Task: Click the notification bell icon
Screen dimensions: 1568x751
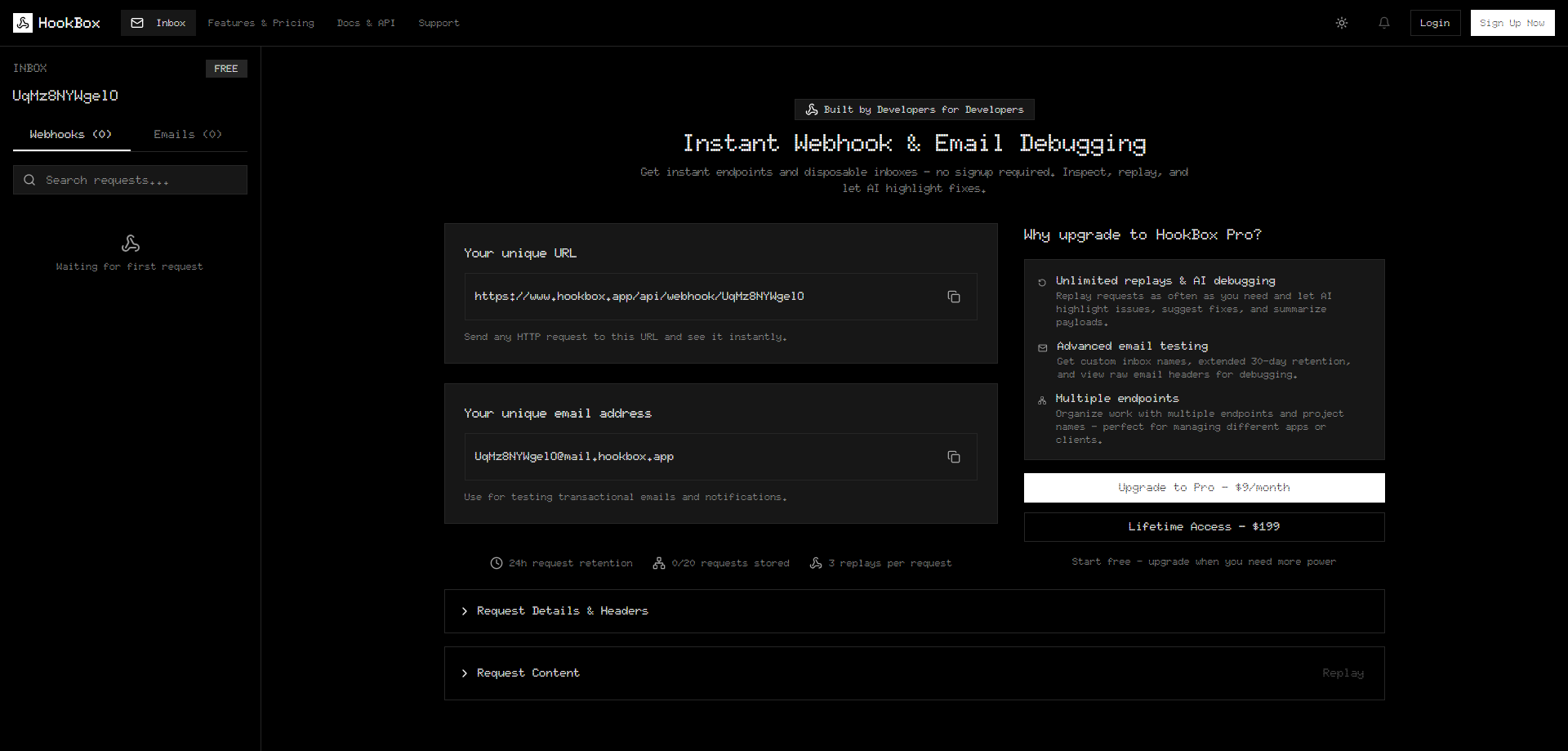Action: click(x=1383, y=23)
